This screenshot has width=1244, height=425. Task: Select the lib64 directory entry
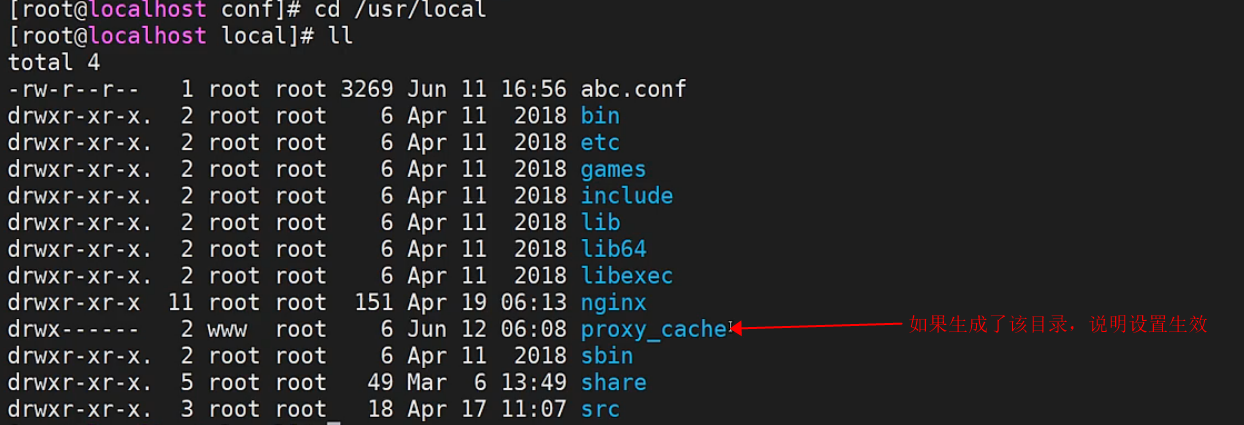613,249
